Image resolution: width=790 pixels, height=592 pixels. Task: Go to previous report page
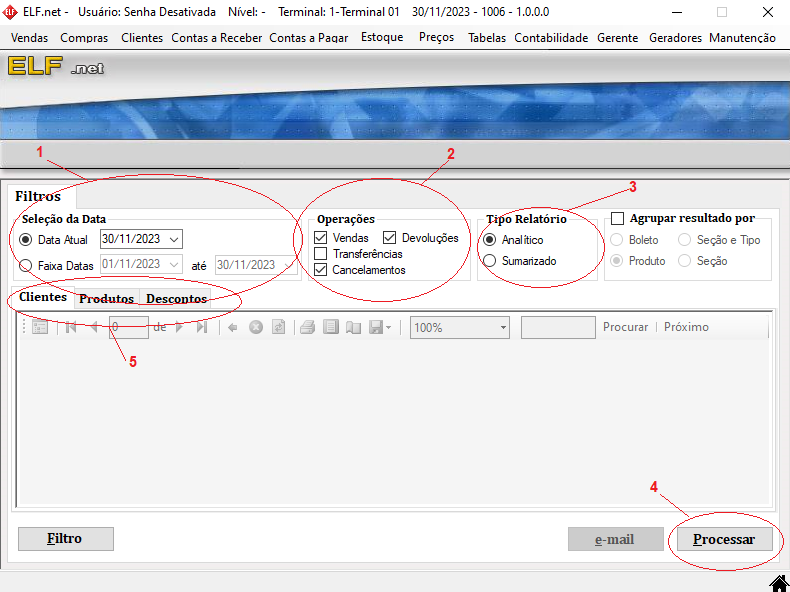pyautogui.click(x=94, y=327)
